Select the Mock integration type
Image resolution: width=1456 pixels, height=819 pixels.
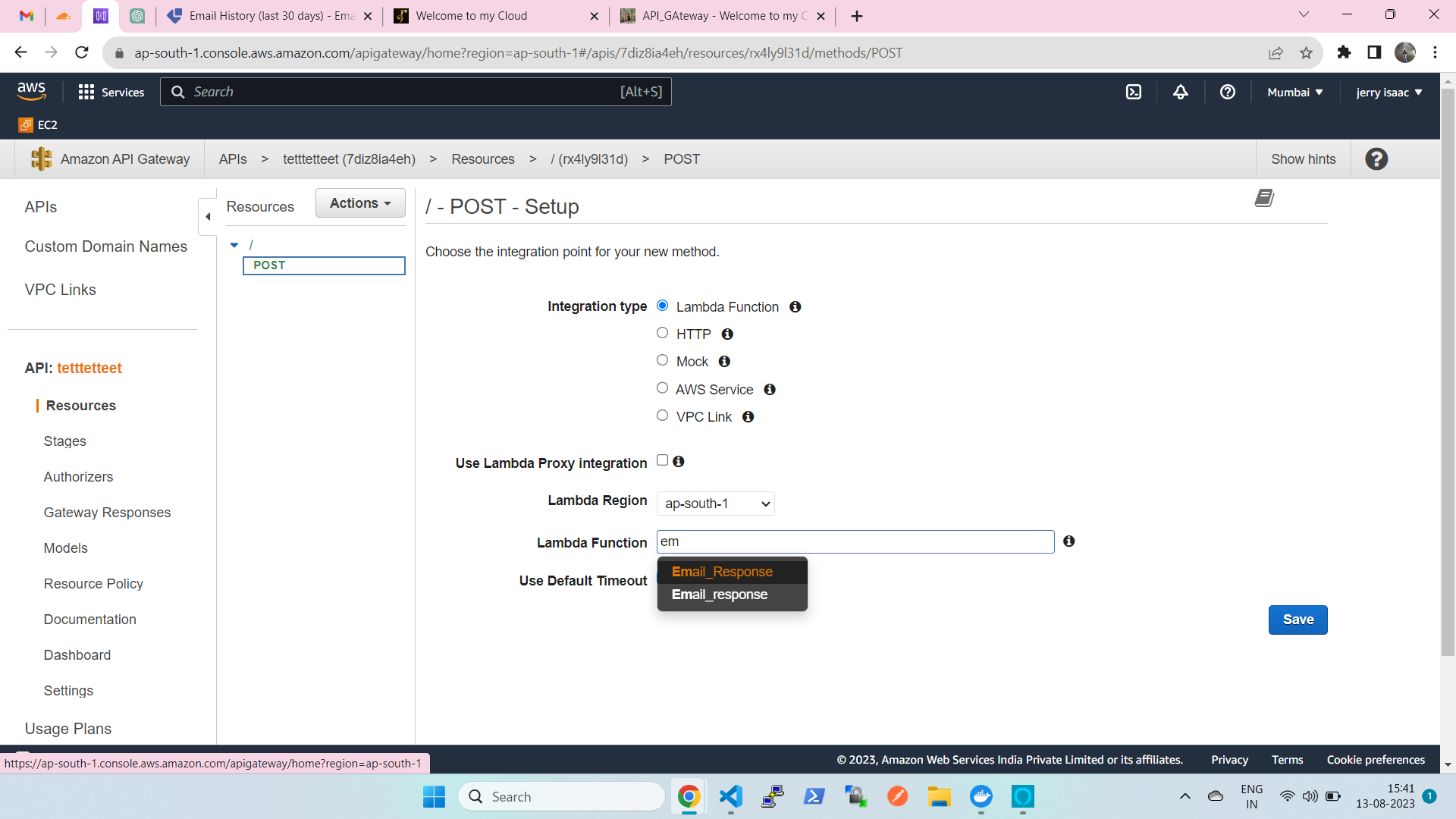[x=662, y=360]
